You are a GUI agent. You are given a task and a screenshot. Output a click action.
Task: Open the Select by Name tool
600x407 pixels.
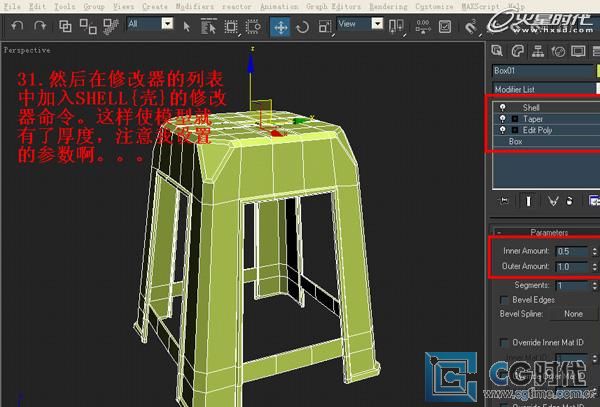(x=208, y=27)
